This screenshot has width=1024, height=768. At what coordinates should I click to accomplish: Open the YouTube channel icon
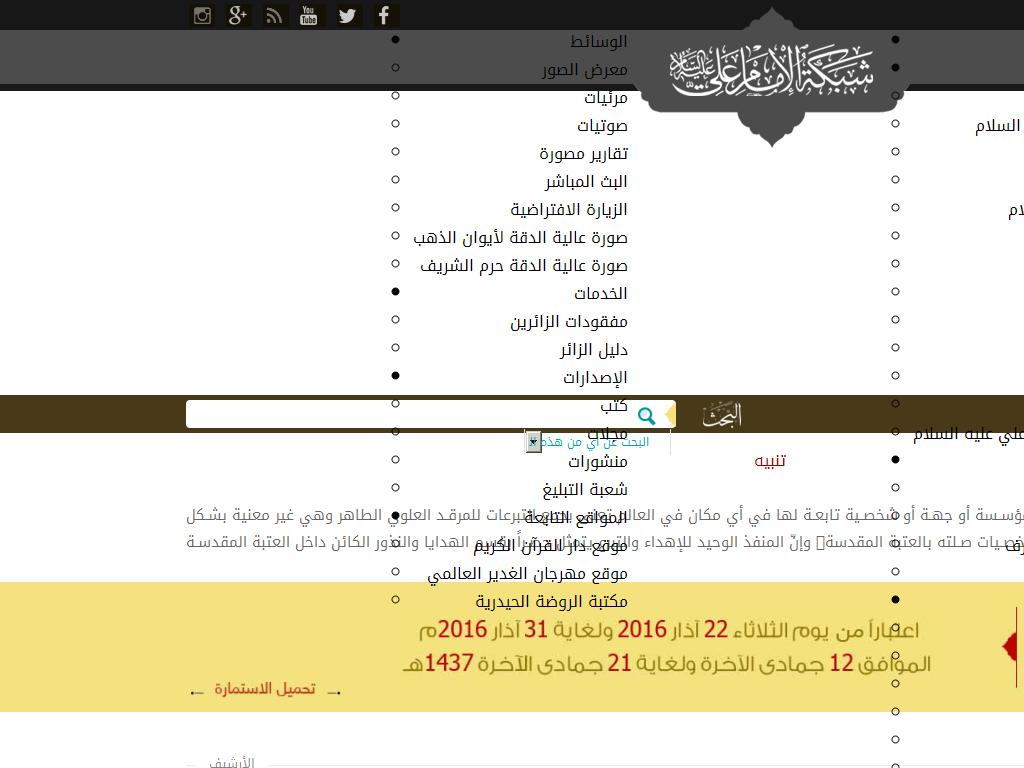click(x=309, y=15)
